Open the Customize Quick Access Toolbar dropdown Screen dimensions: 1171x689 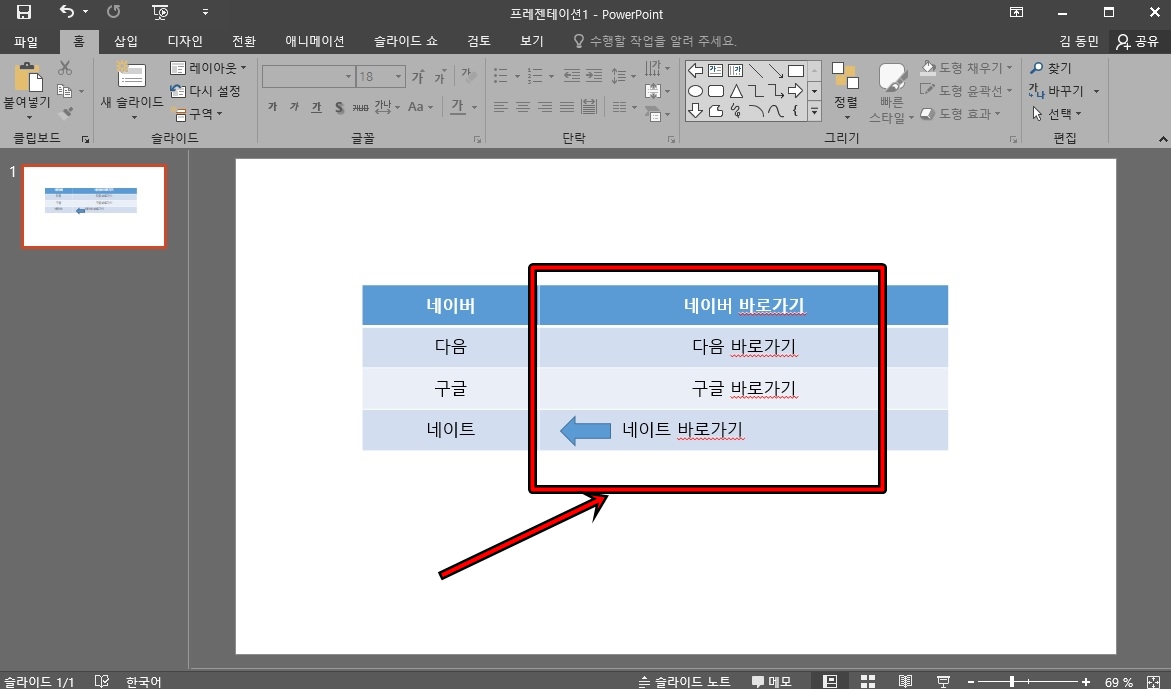205,13
